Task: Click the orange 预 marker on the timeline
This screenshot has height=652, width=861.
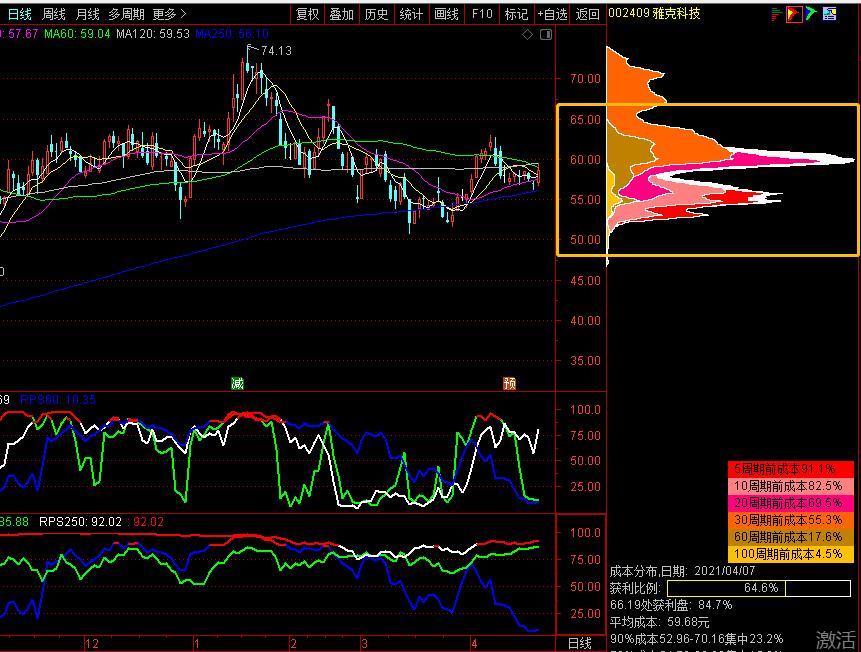Action: (509, 383)
